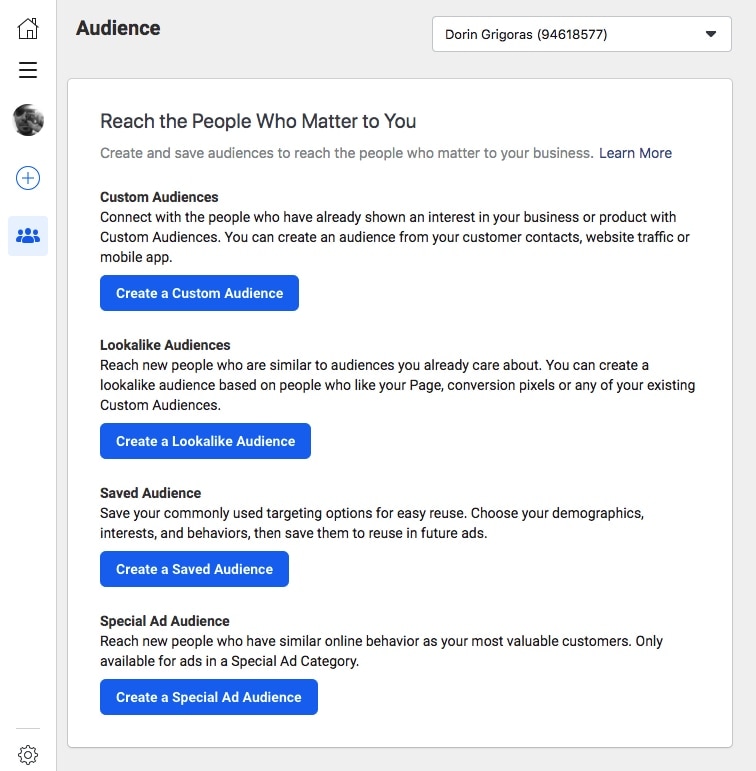Select the Audiences people icon
Viewport: 756px width, 771px height.
tap(28, 236)
